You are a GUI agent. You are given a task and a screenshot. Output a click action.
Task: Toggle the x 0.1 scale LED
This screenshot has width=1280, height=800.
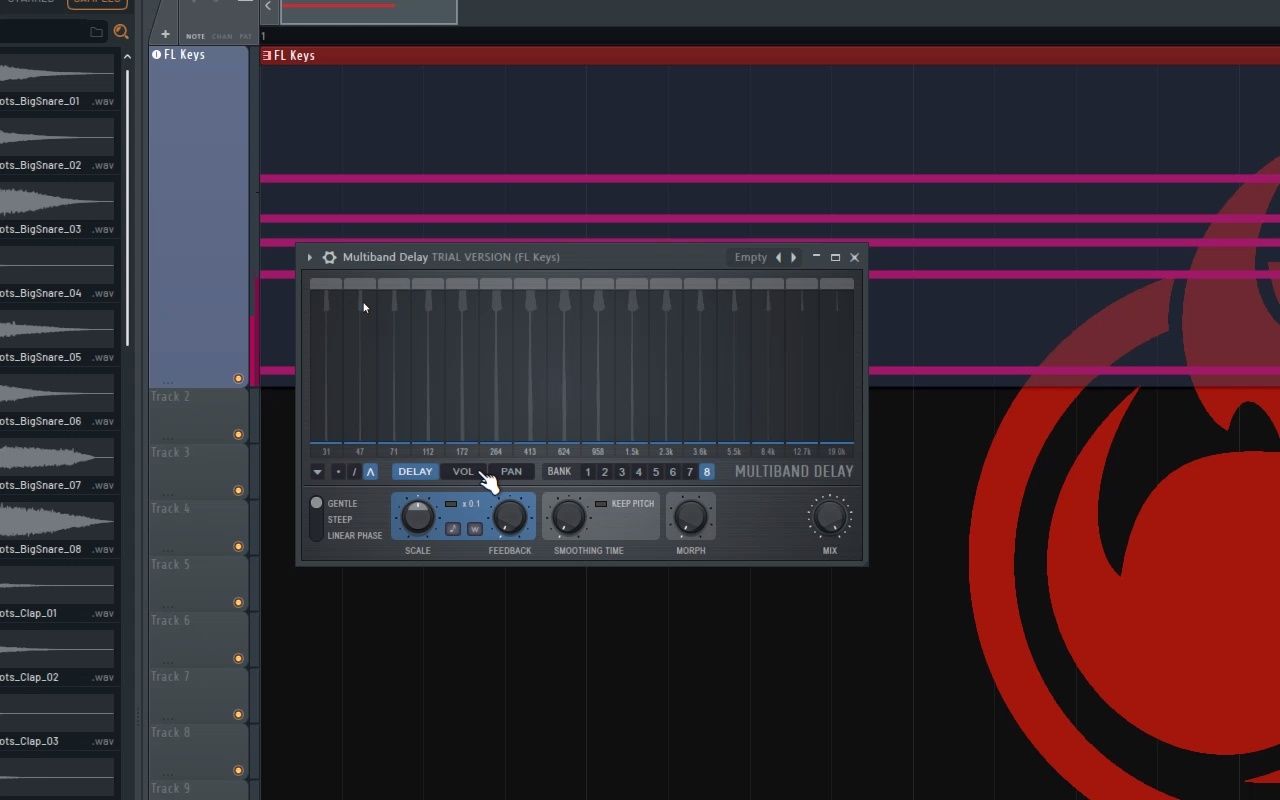pyautogui.click(x=451, y=504)
